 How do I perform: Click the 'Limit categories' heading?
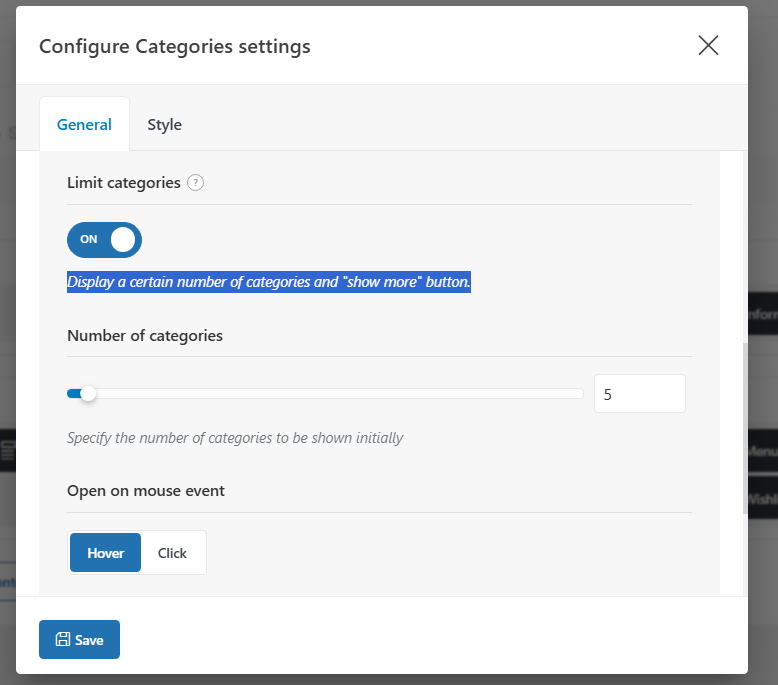[124, 183]
